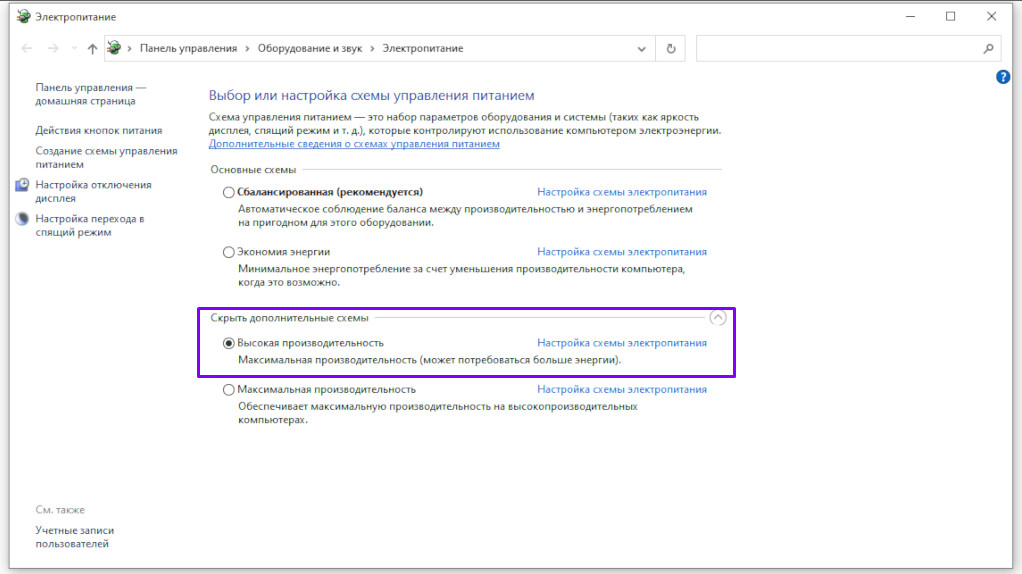Open Настройка отключения дисплея link
The width and height of the screenshot is (1022, 574).
click(93, 191)
